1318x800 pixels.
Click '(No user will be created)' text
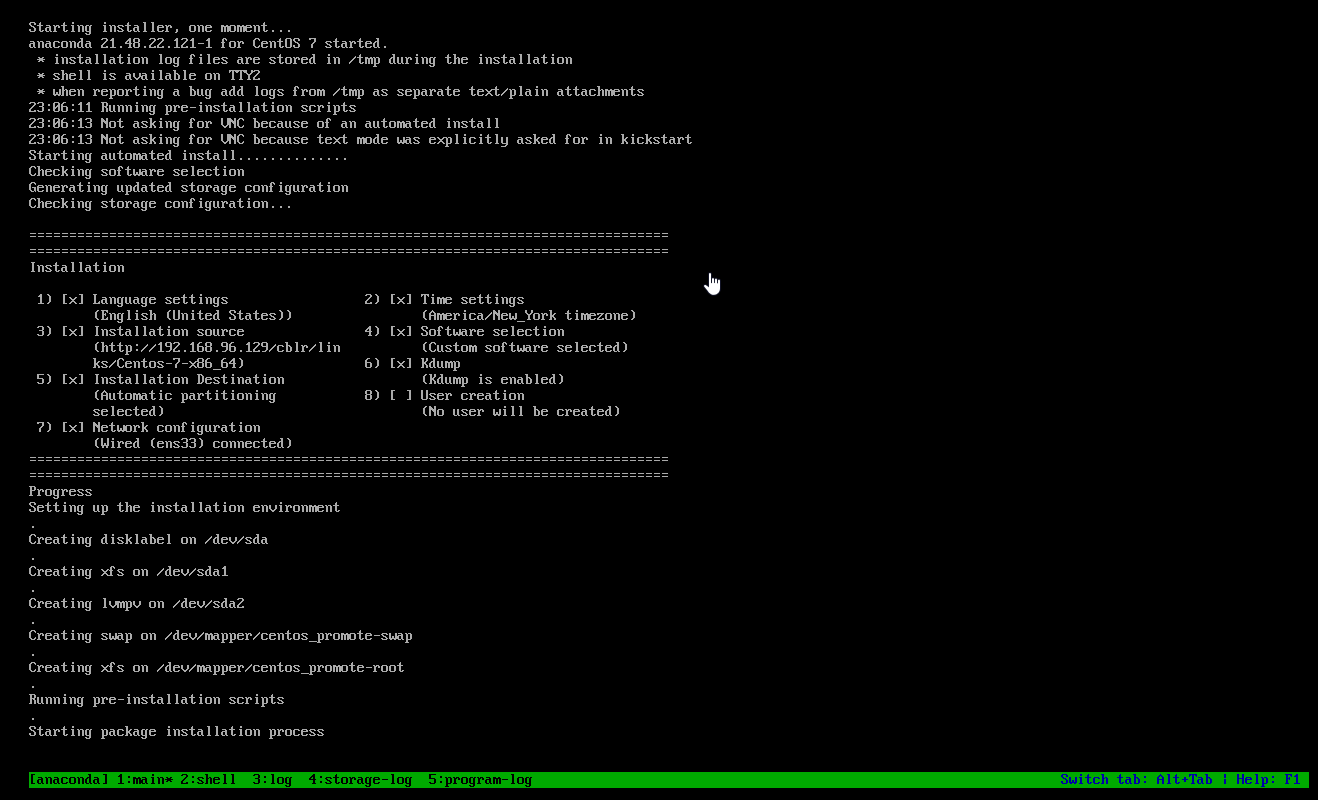(x=520, y=411)
